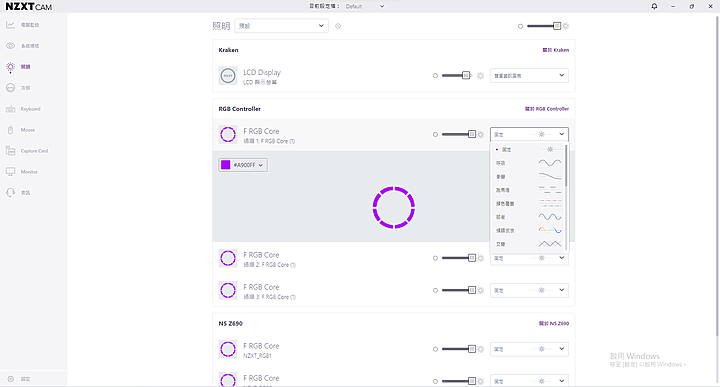Select the Breathing effect with sine wave
Image resolution: width=720 pixels, height=387 pixels.
[x=528, y=163]
